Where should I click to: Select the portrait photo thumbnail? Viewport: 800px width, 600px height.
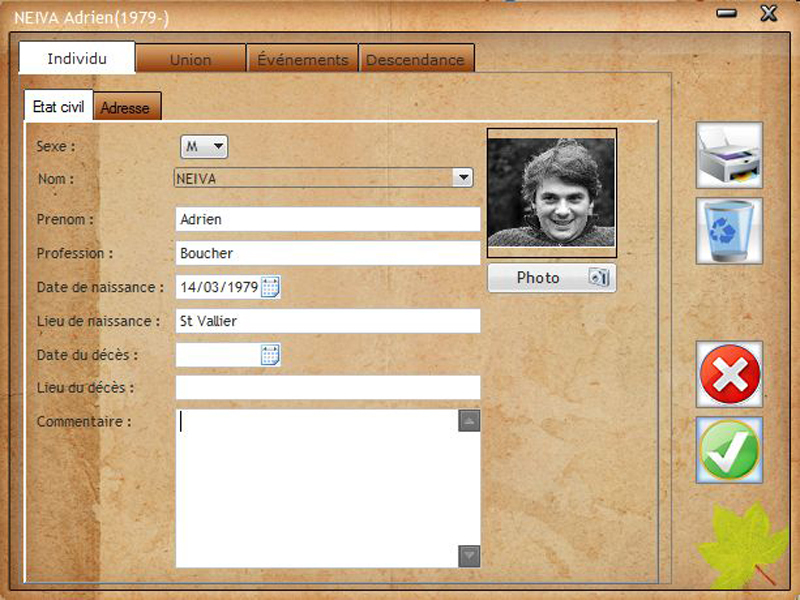coord(552,193)
